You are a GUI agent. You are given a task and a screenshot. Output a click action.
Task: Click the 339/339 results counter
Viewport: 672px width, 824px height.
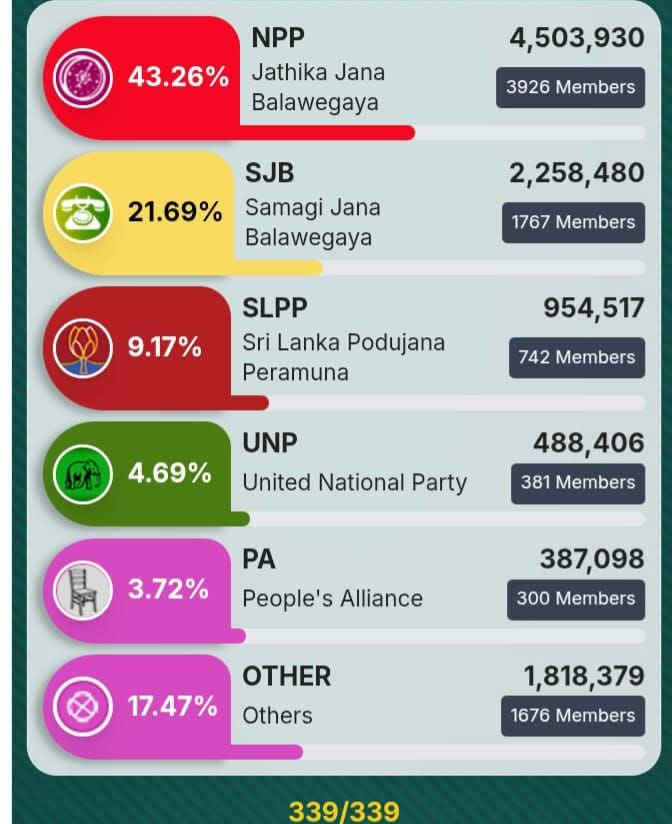point(344,811)
